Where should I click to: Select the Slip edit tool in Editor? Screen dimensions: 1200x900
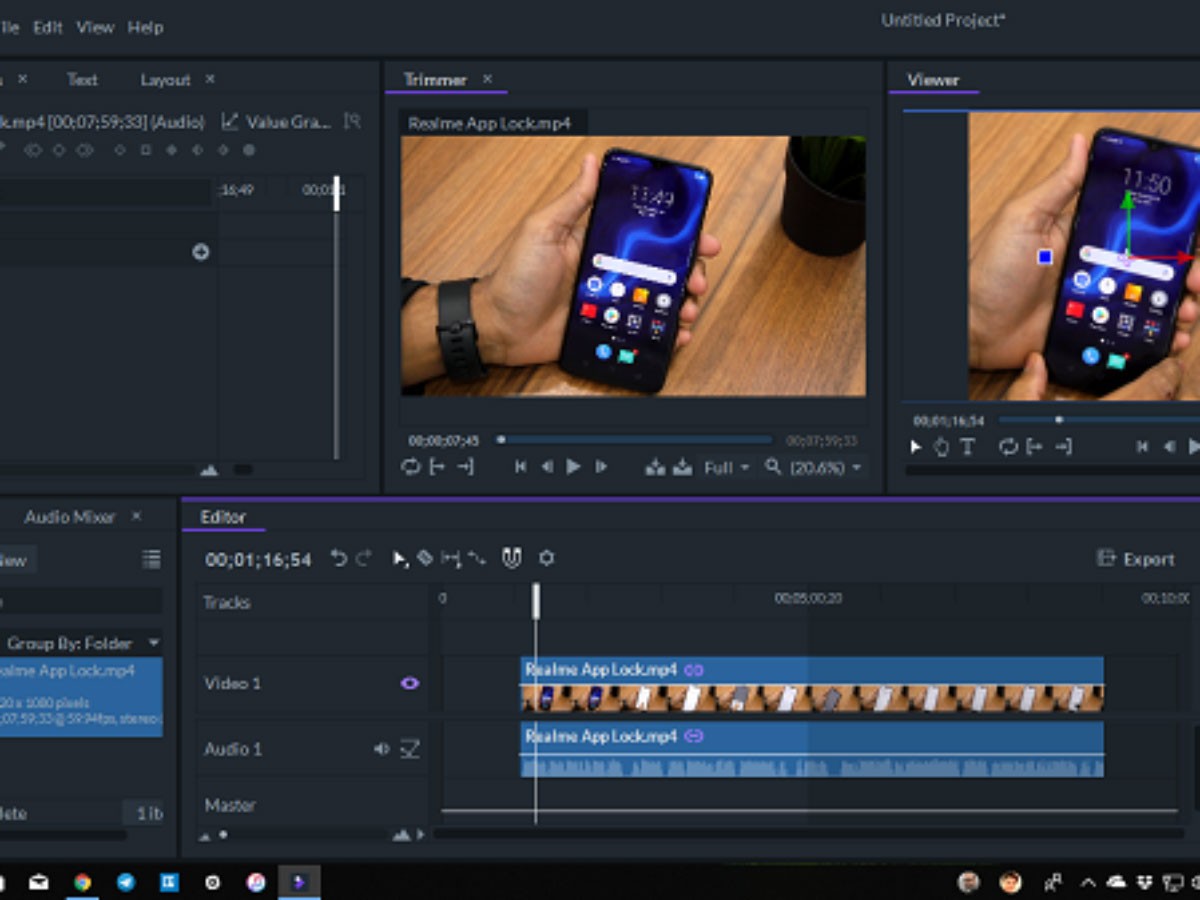[451, 559]
